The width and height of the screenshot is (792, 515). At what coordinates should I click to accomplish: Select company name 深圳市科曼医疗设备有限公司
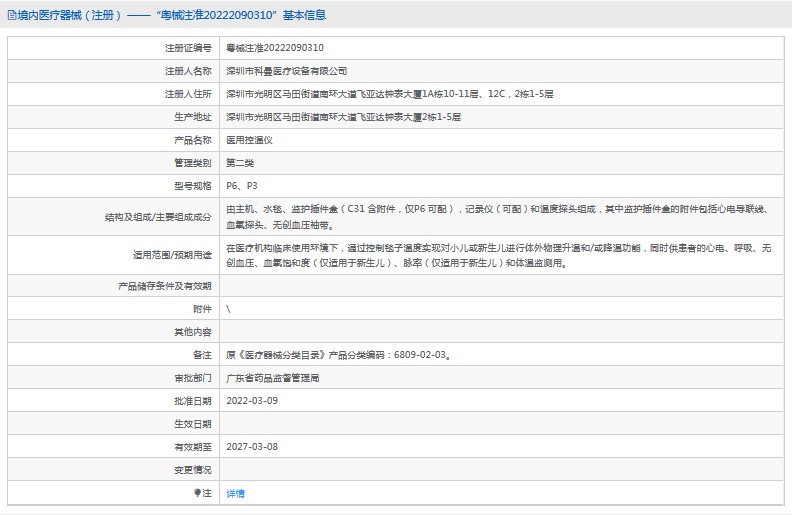click(x=286, y=71)
